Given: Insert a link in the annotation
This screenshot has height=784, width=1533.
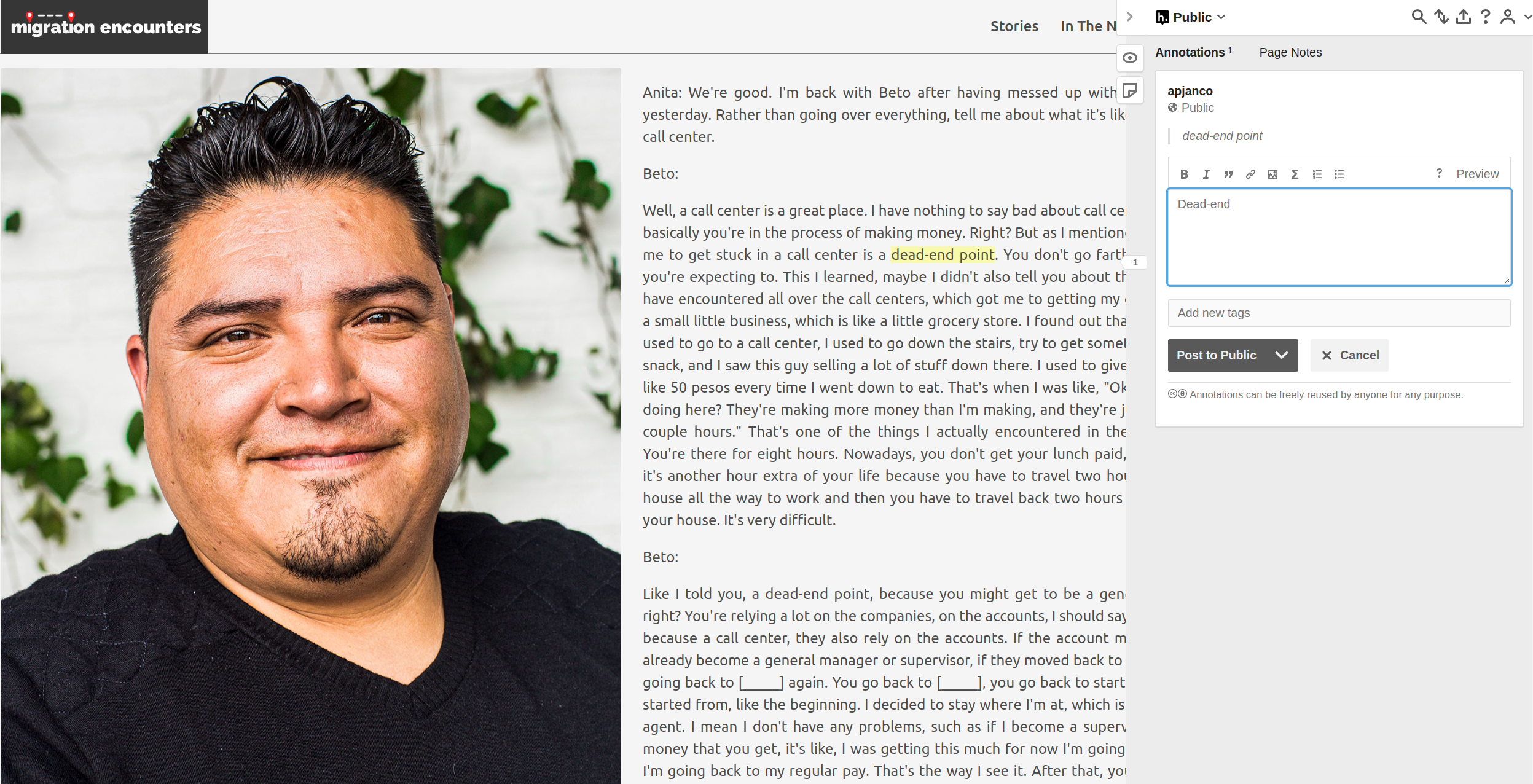Looking at the screenshot, I should [x=1250, y=174].
